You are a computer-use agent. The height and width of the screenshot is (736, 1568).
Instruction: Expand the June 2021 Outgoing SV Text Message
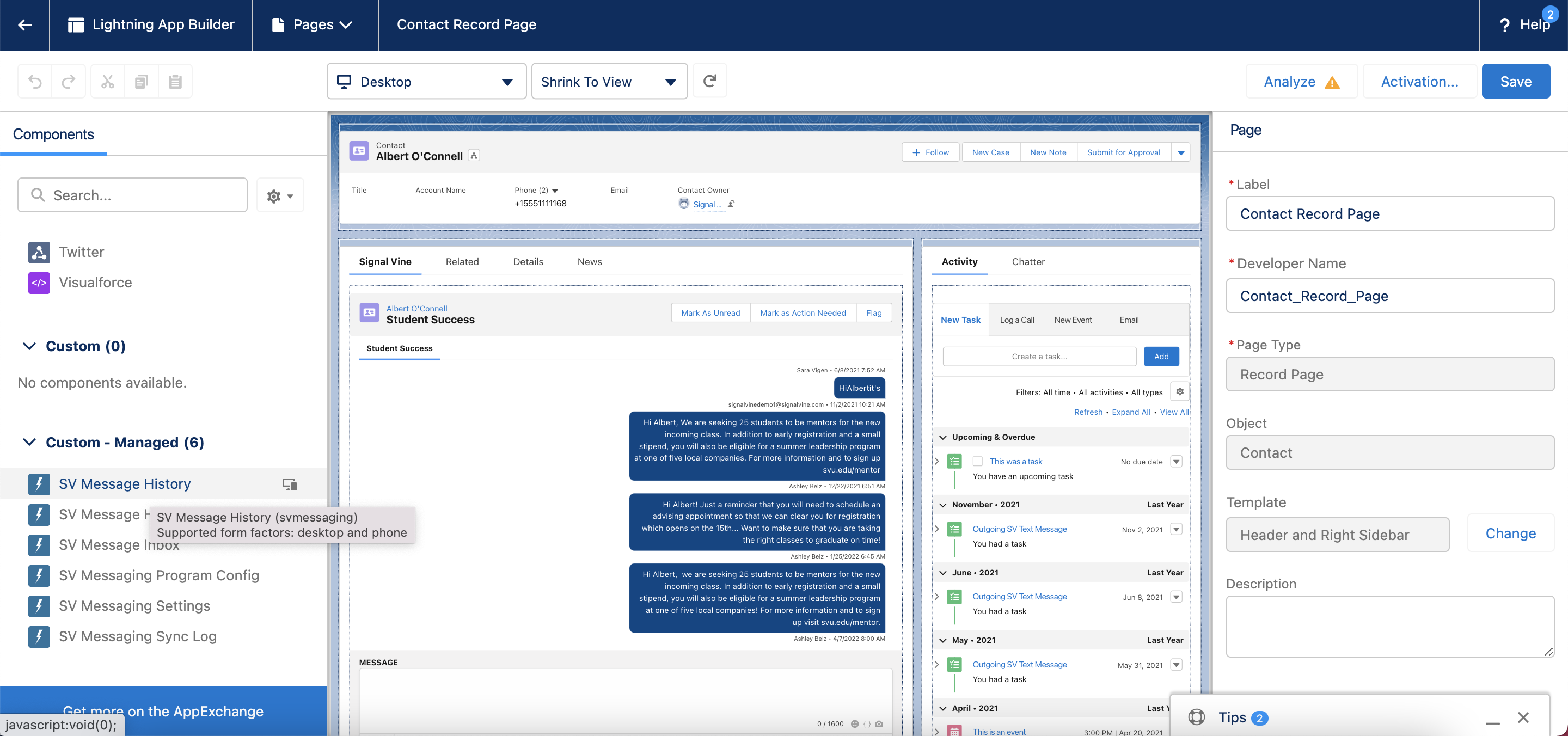pos(937,597)
